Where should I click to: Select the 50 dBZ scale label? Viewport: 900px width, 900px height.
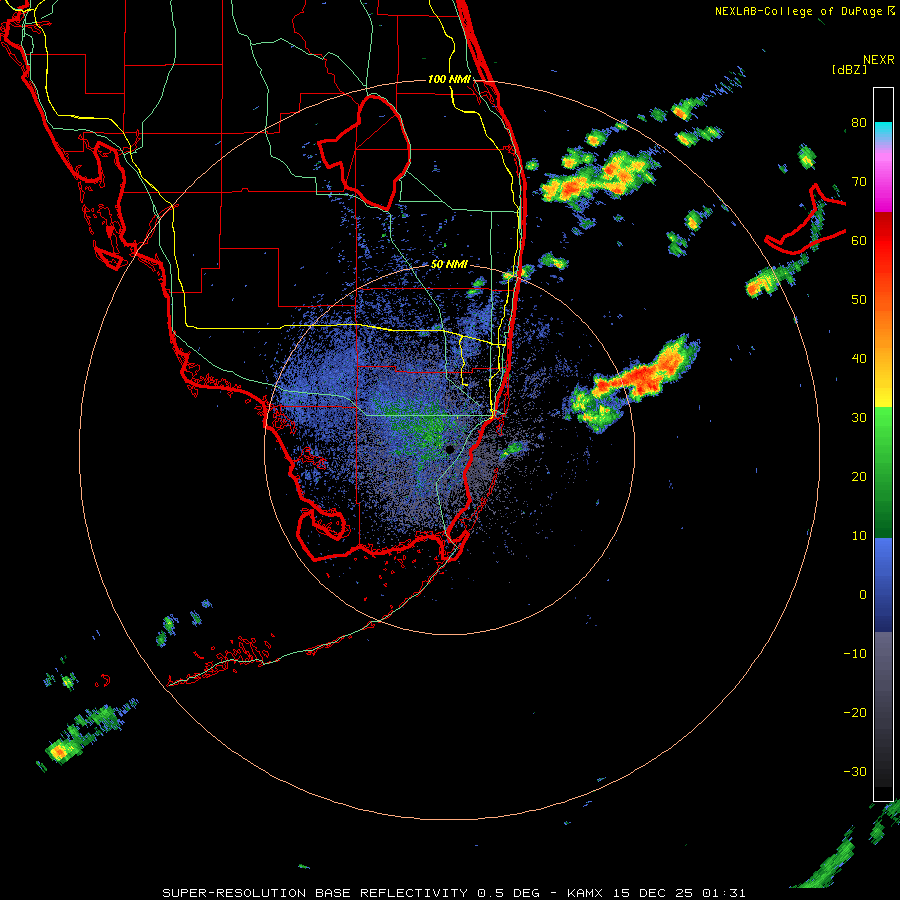coord(859,300)
